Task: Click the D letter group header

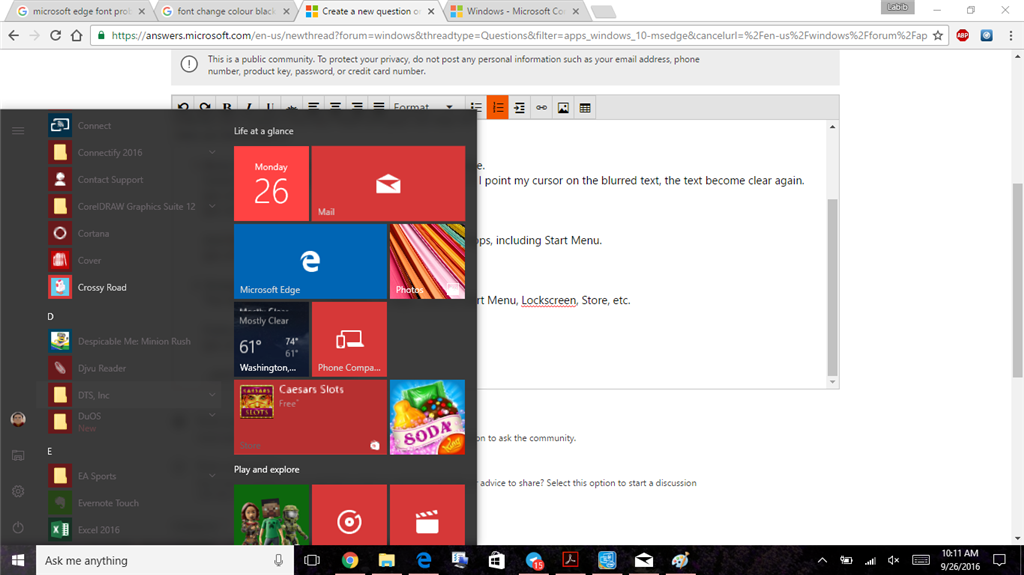Action: pos(50,316)
